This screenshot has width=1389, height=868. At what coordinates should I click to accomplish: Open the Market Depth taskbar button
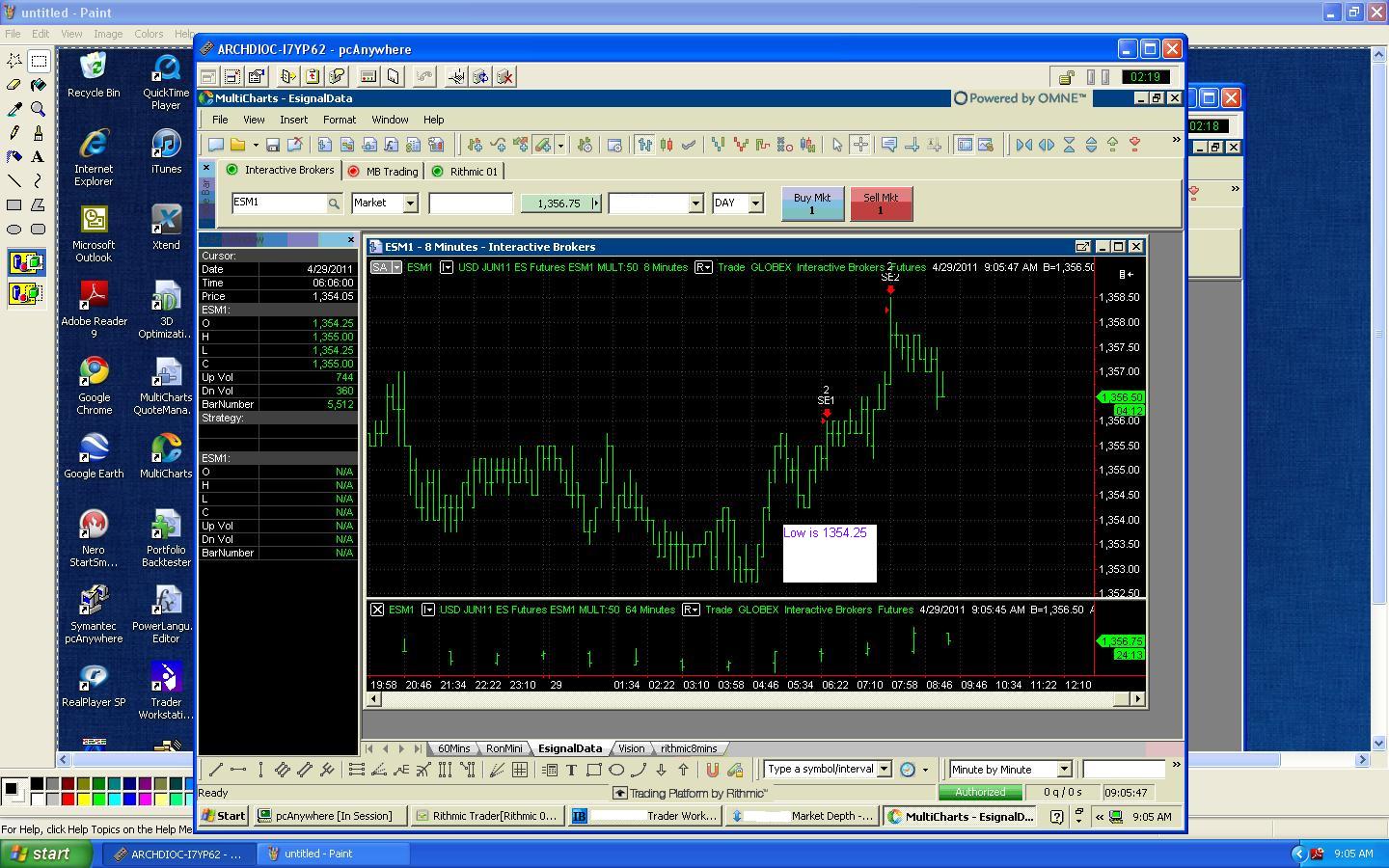coord(803,816)
